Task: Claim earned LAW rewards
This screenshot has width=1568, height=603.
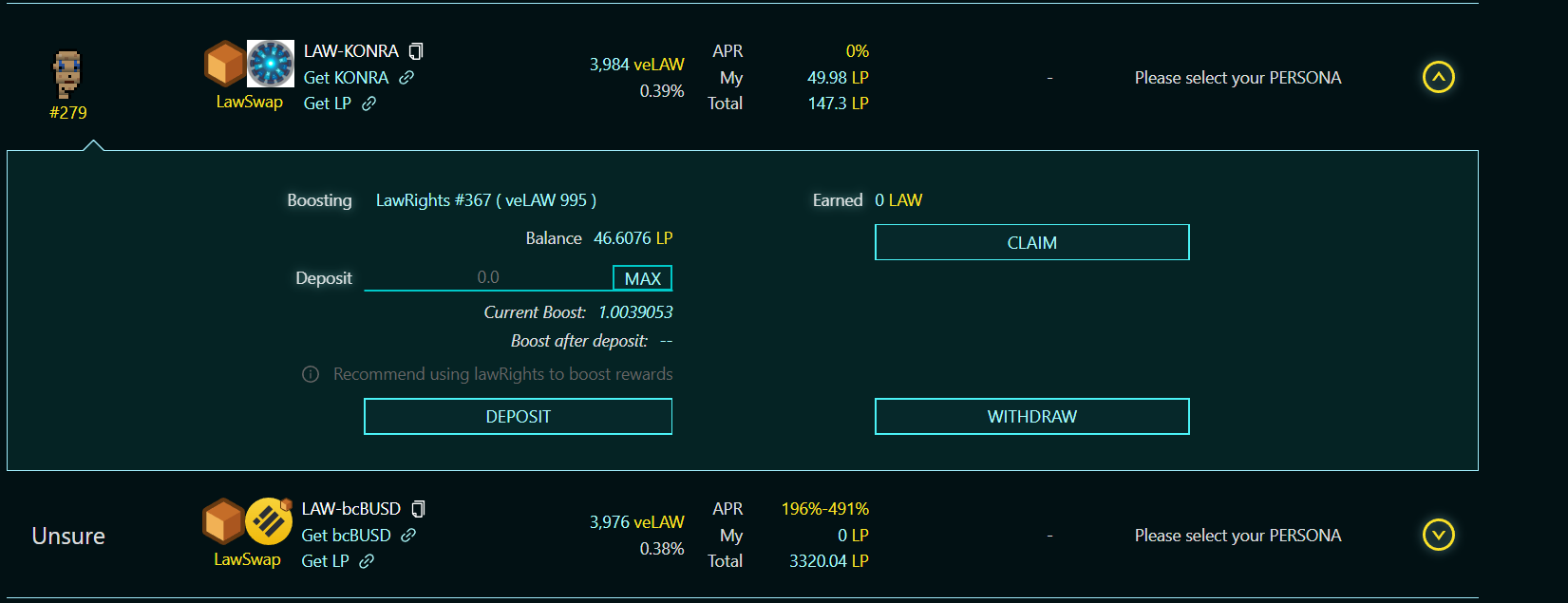Action: click(x=1032, y=242)
